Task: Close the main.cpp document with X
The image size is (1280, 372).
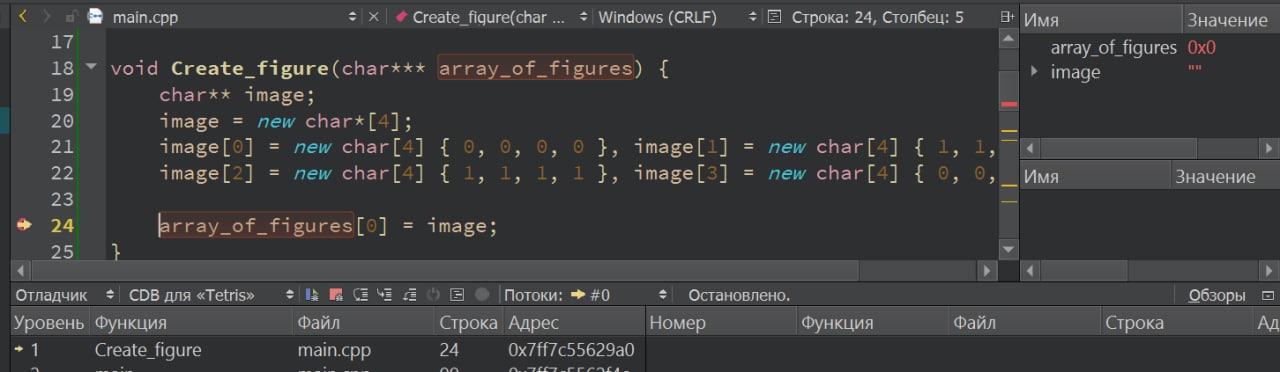Action: coord(374,17)
